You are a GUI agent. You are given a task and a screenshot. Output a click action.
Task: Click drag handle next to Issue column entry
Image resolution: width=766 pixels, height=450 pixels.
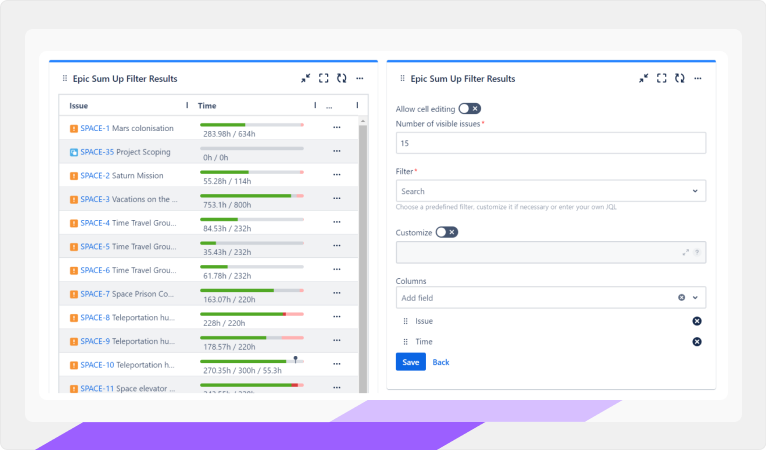pyautogui.click(x=405, y=321)
